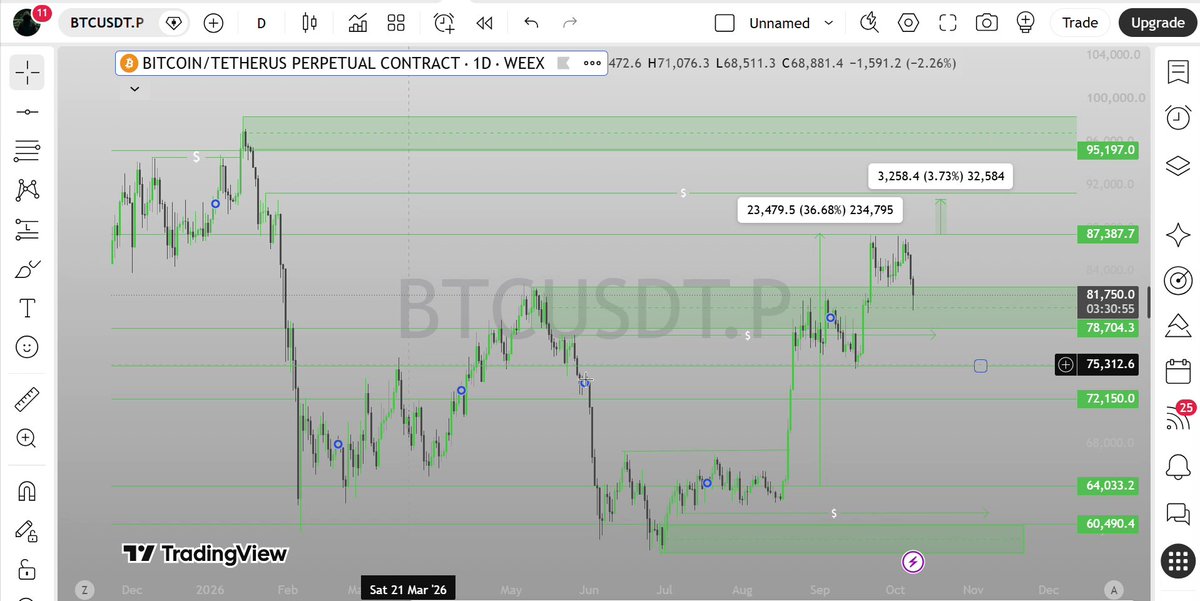Open the three-dots symbol options menu
Viewport: 1200px width, 601px height.
tap(592, 63)
